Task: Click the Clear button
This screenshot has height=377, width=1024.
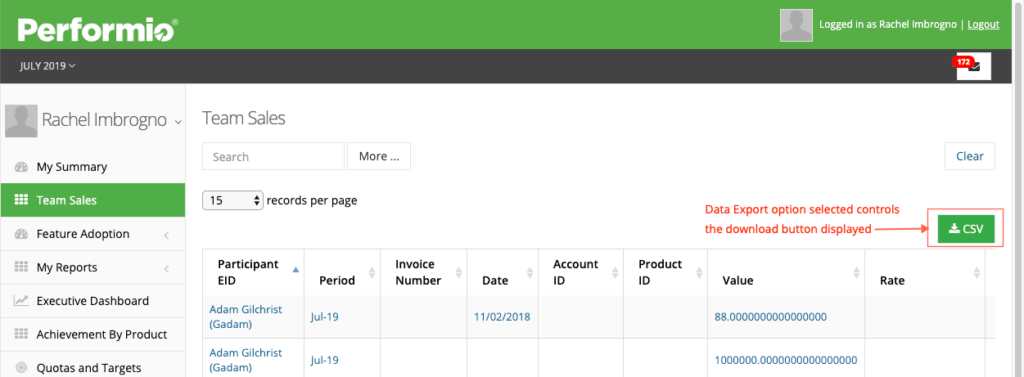Action: (970, 156)
